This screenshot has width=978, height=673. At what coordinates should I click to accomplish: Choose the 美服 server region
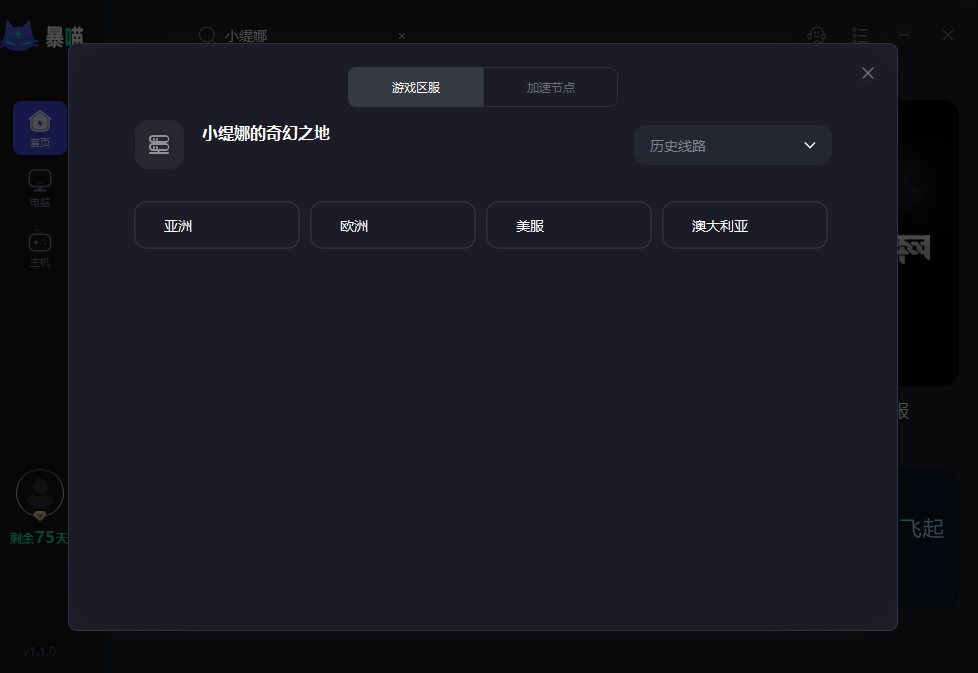click(x=569, y=225)
